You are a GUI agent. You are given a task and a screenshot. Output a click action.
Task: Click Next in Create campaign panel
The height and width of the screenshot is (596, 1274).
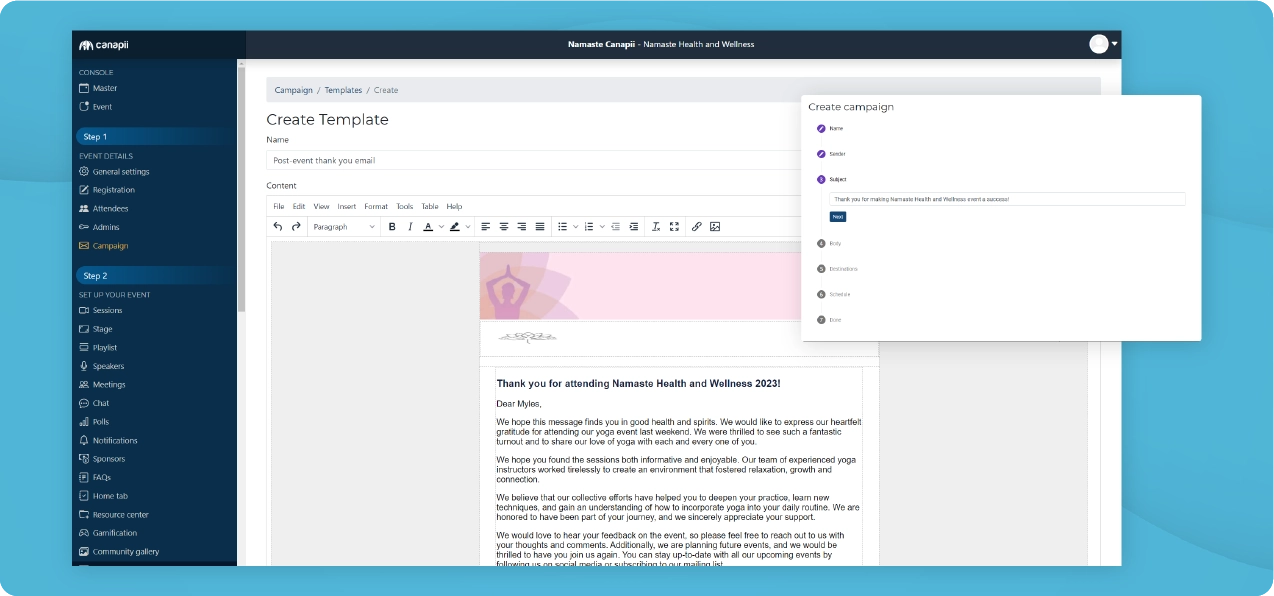coord(838,216)
